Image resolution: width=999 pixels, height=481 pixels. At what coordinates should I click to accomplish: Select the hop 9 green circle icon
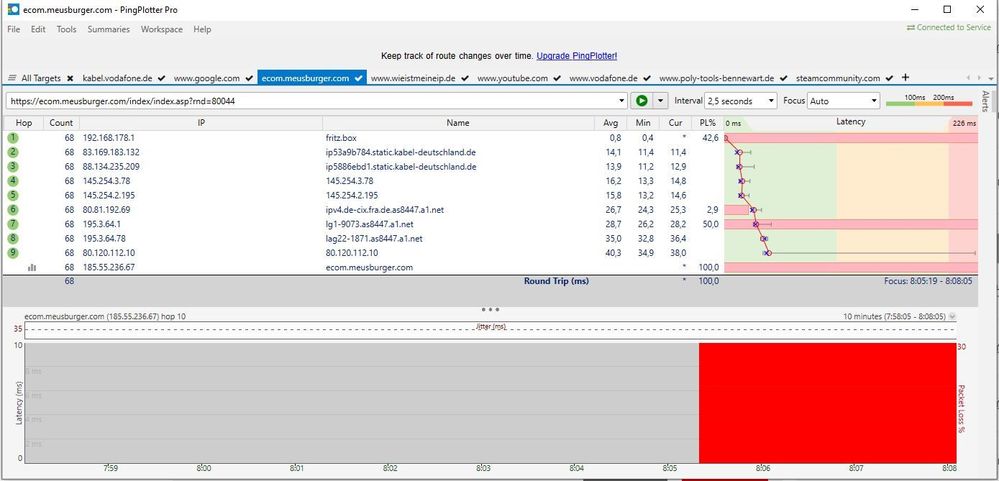coord(13,253)
